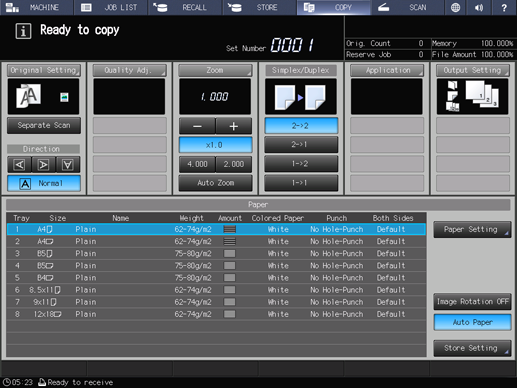The image size is (517, 388).
Task: Decrease zoom with the minus button
Action: (x=197, y=126)
